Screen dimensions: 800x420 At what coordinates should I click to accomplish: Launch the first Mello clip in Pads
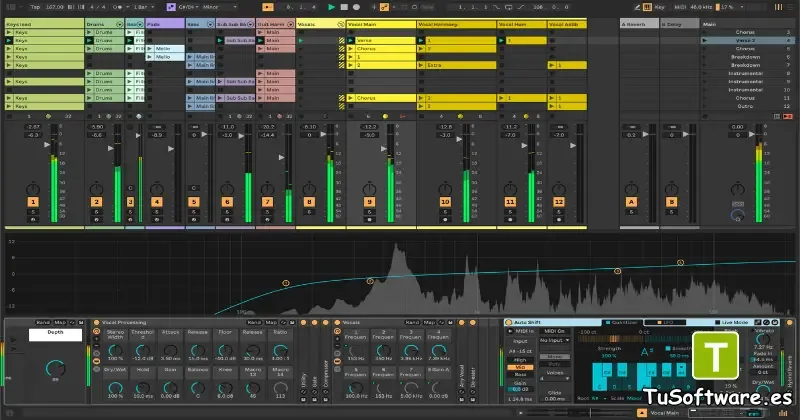150,49
